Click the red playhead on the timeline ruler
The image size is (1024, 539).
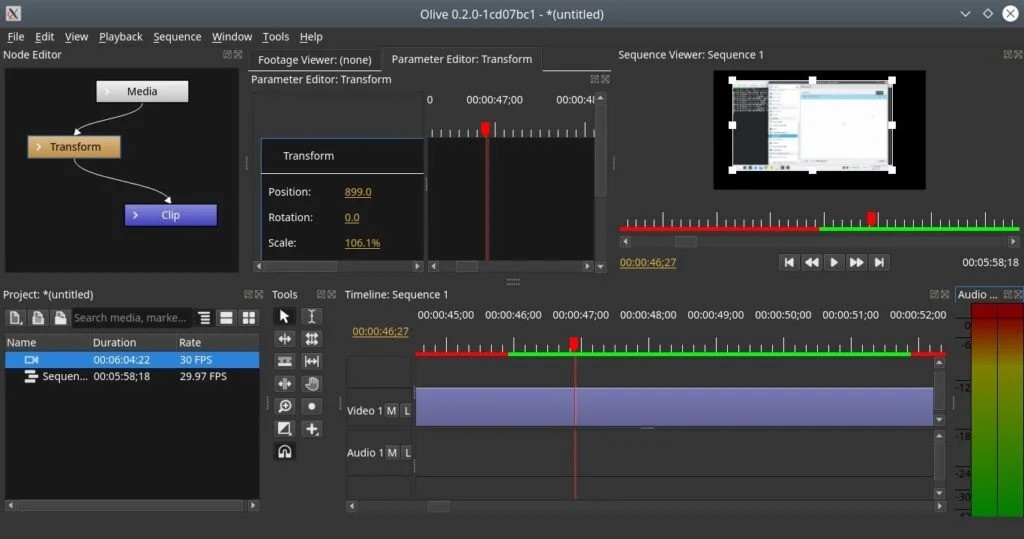pyautogui.click(x=574, y=344)
